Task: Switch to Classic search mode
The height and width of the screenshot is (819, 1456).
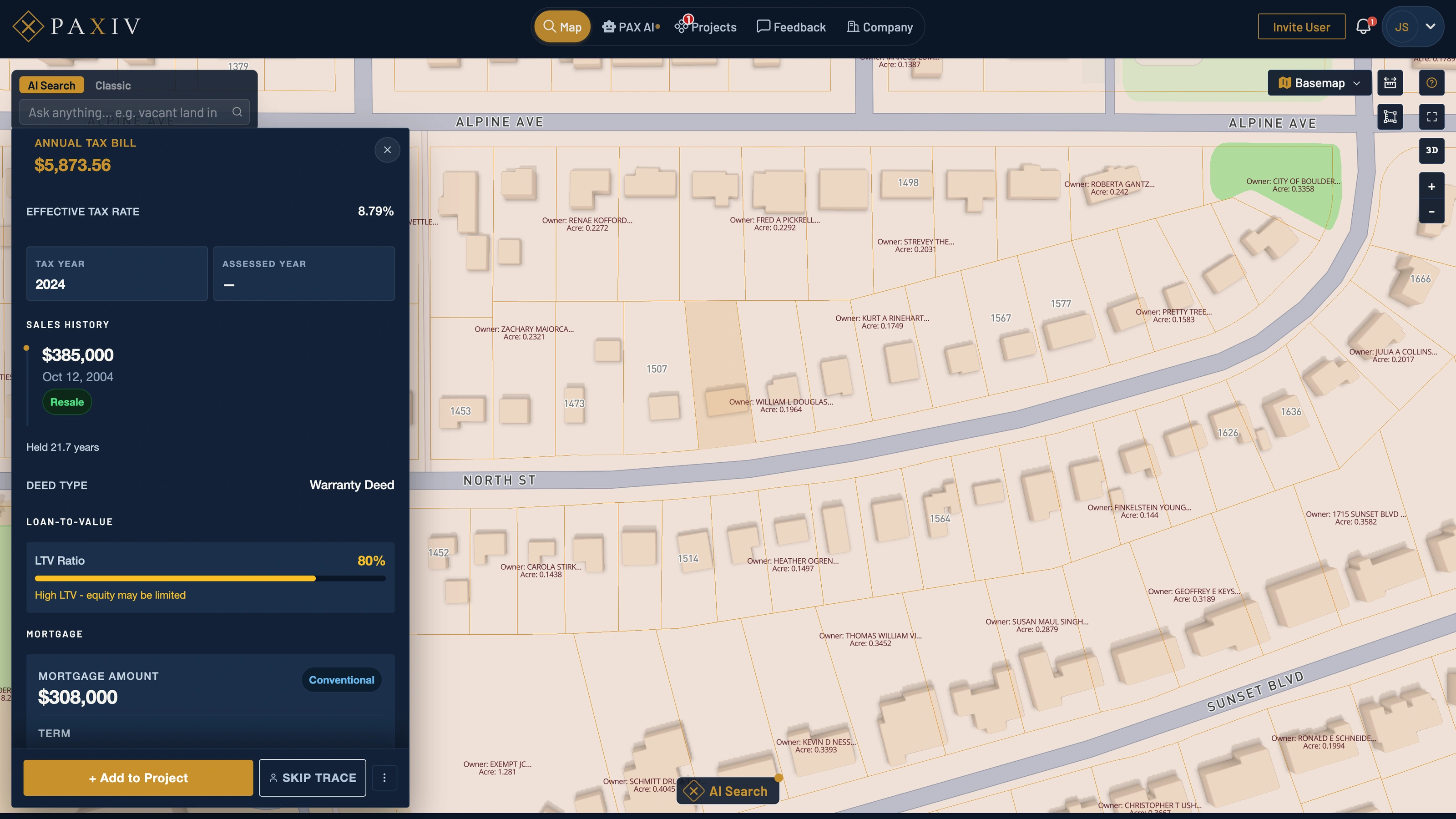Action: tap(113, 86)
